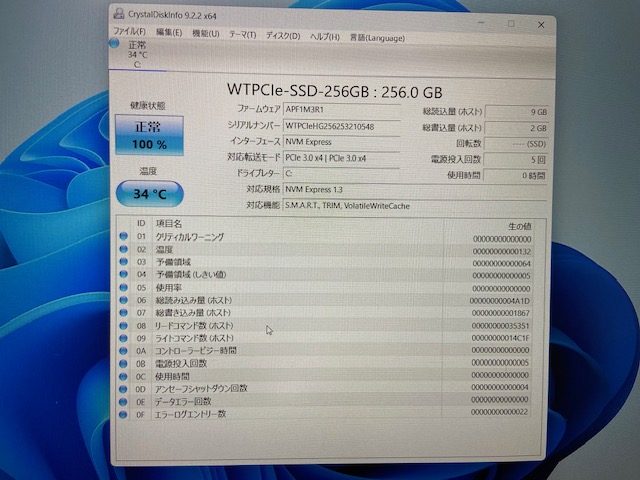This screenshot has height=480, width=640.
Task: Click the serial number field
Action: (x=347, y=126)
